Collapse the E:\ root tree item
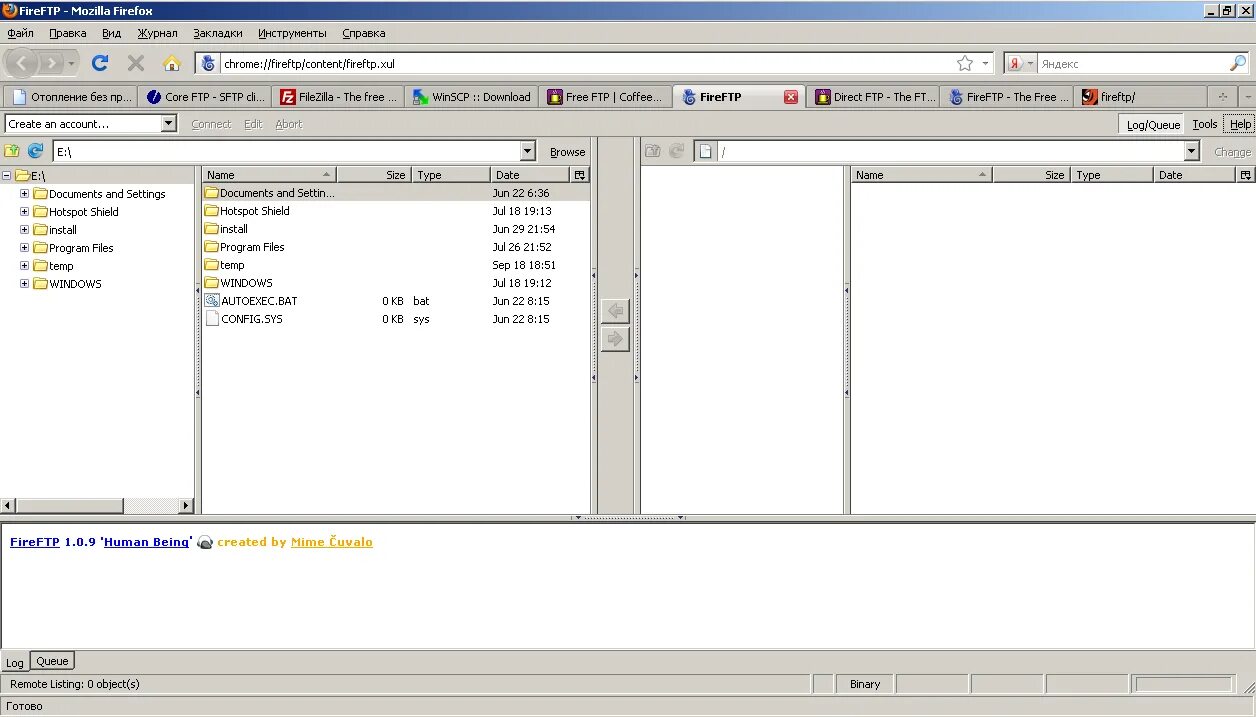1256x717 pixels. [8, 174]
